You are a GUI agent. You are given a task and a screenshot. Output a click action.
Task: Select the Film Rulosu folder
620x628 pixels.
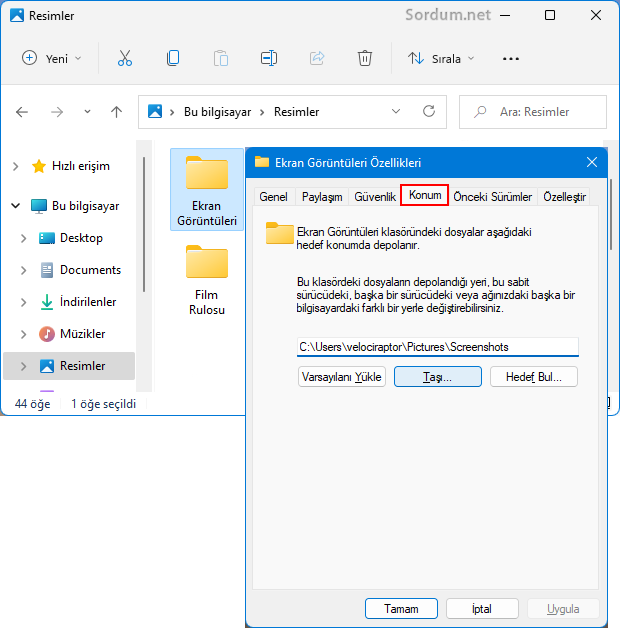(x=207, y=281)
